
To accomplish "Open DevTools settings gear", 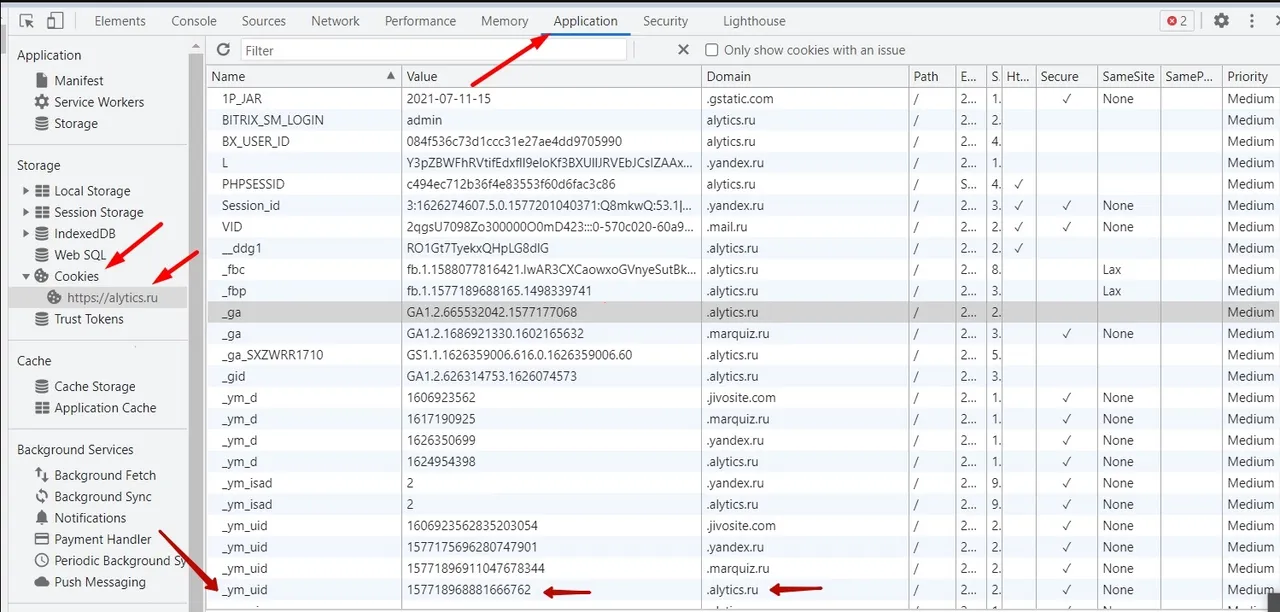I will tap(1221, 20).
